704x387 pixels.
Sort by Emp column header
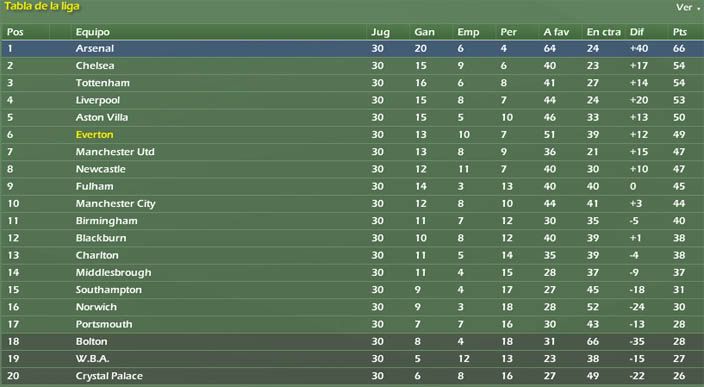click(x=468, y=32)
